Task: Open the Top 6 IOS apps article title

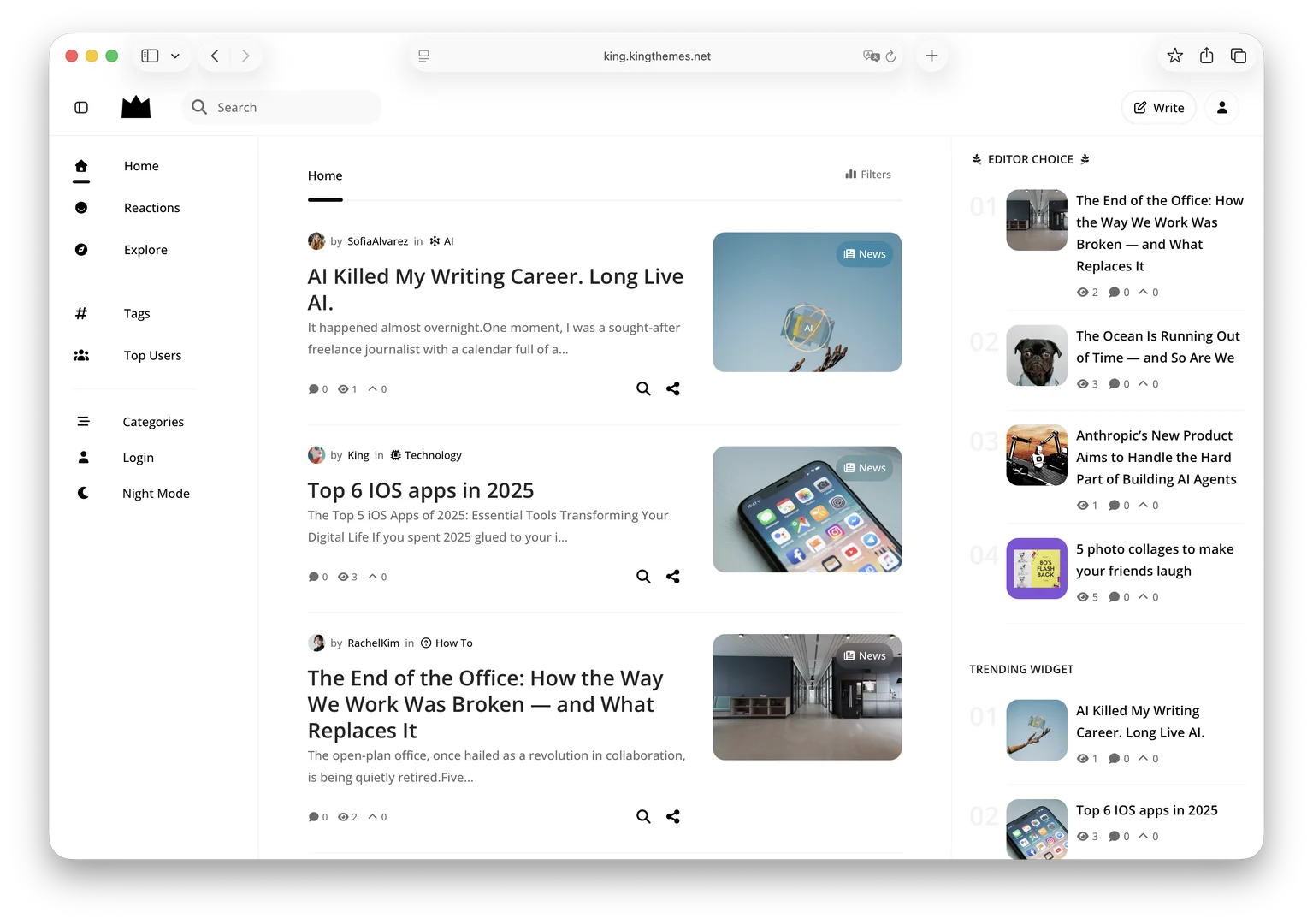Action: 421,490
